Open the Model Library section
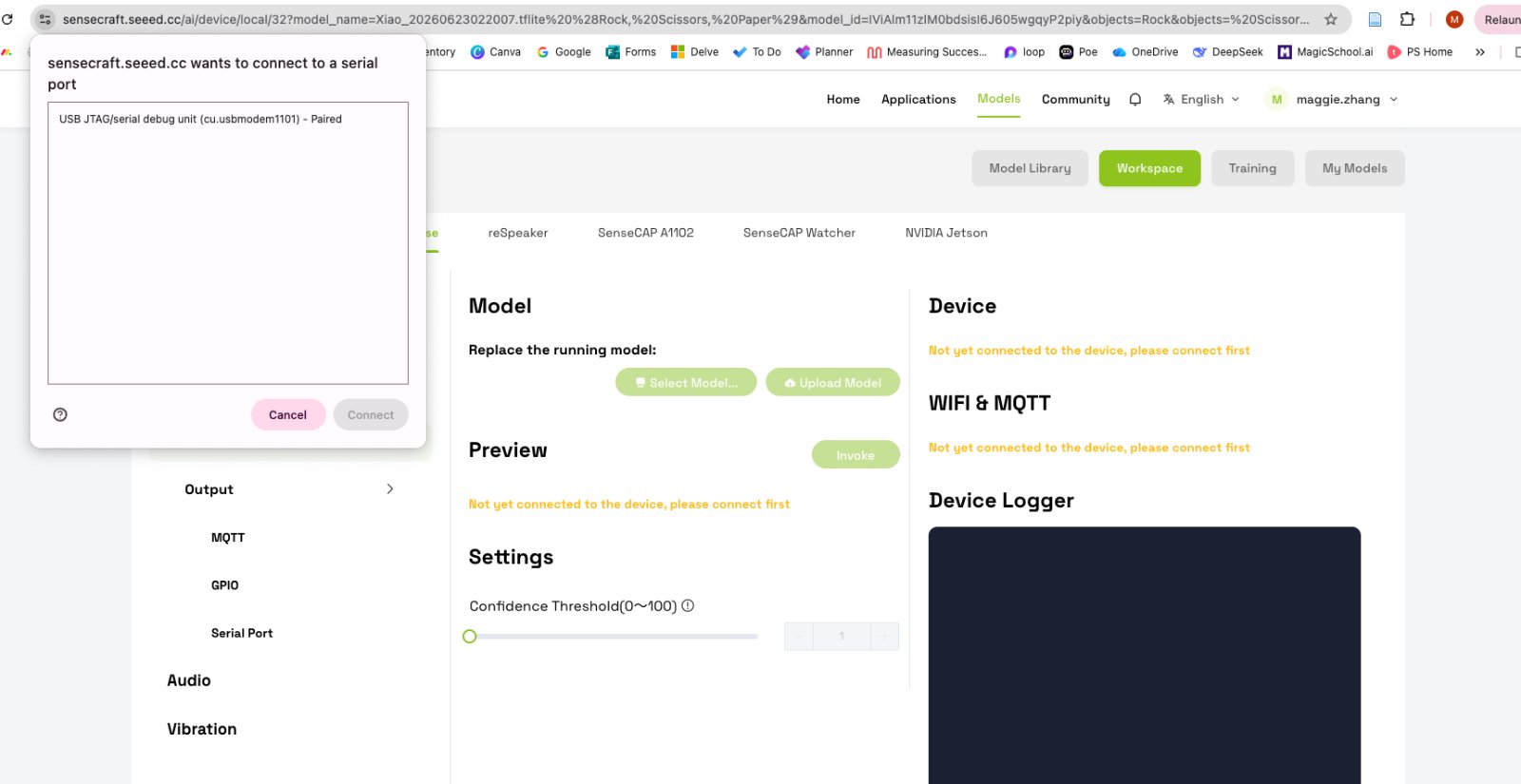The height and width of the screenshot is (784, 1521). pos(1030,168)
